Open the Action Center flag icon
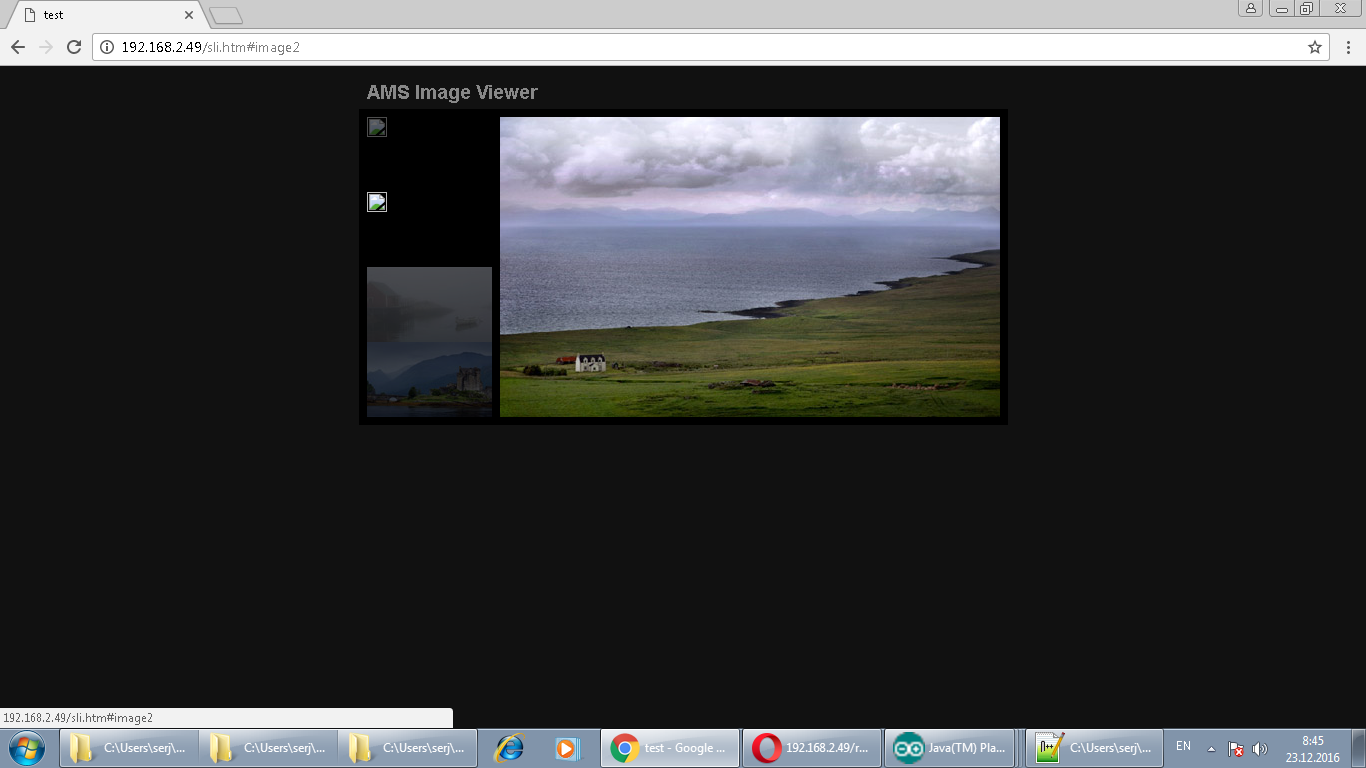The image size is (1366, 768). pyautogui.click(x=1236, y=749)
